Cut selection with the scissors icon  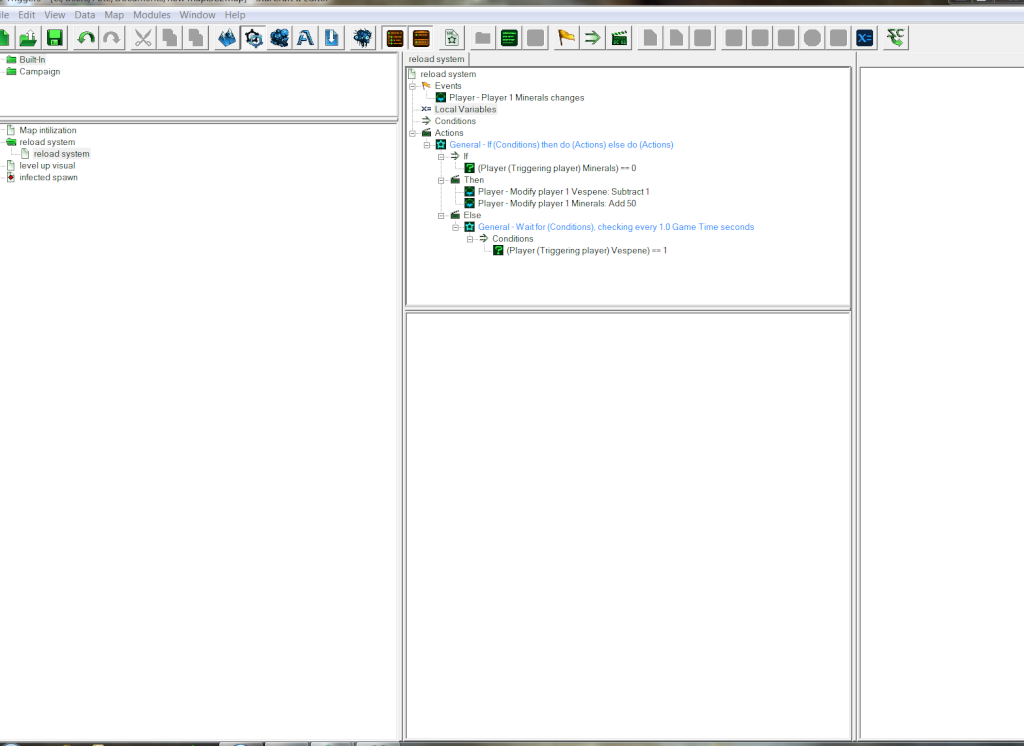(x=142, y=38)
